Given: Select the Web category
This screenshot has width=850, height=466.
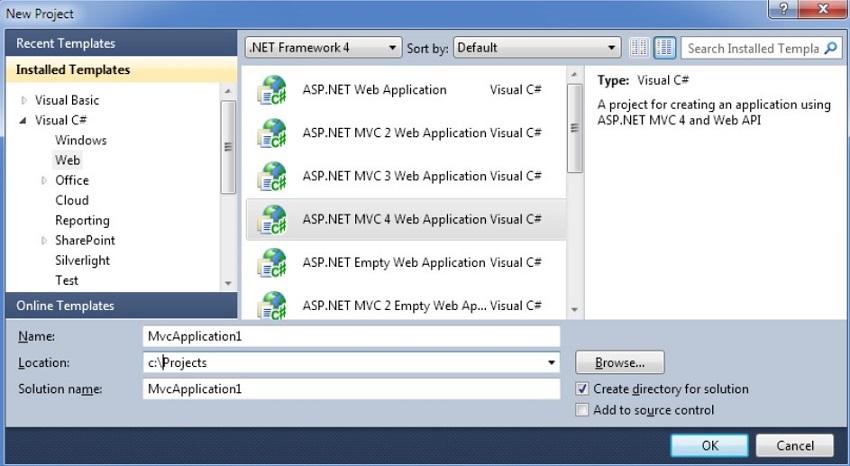Looking at the screenshot, I should pyautogui.click(x=68, y=160).
